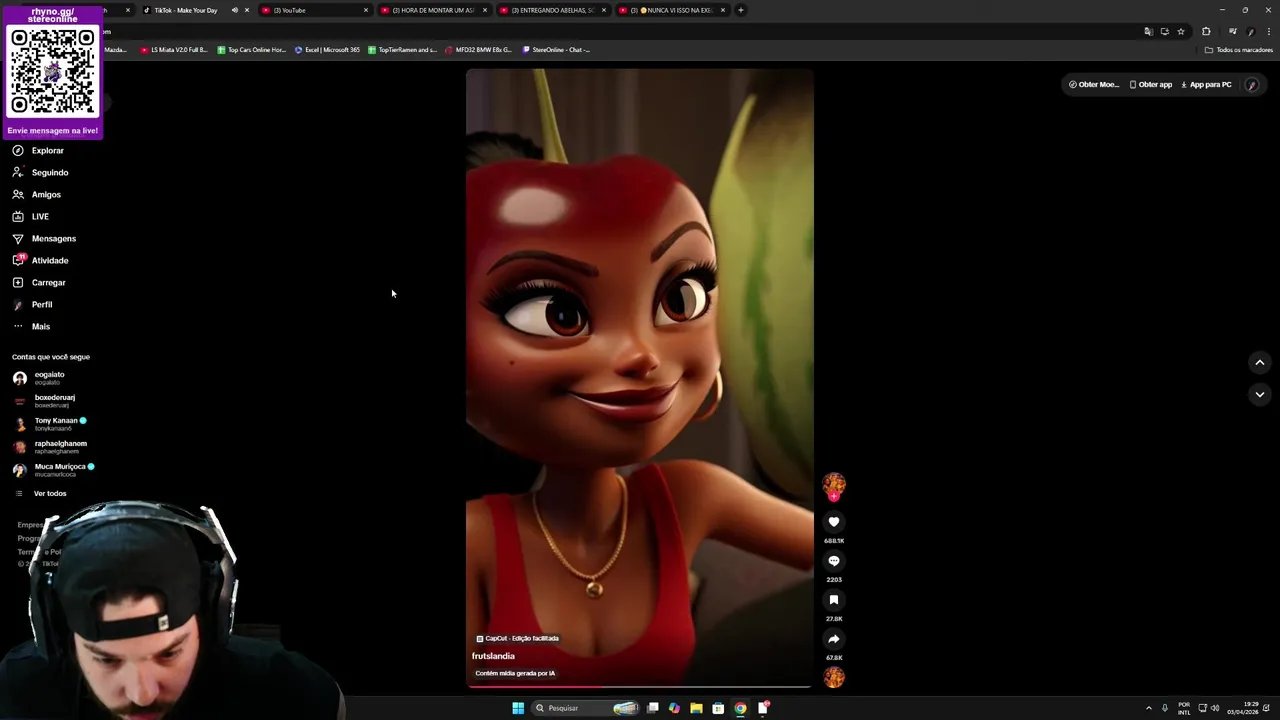Click CapCut Edição facilitada tag
Screen dimensions: 1280x720
[x=517, y=638]
